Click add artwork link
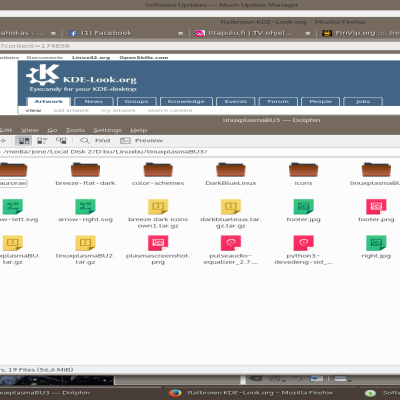This screenshot has width=400, height=400. (x=71, y=110)
